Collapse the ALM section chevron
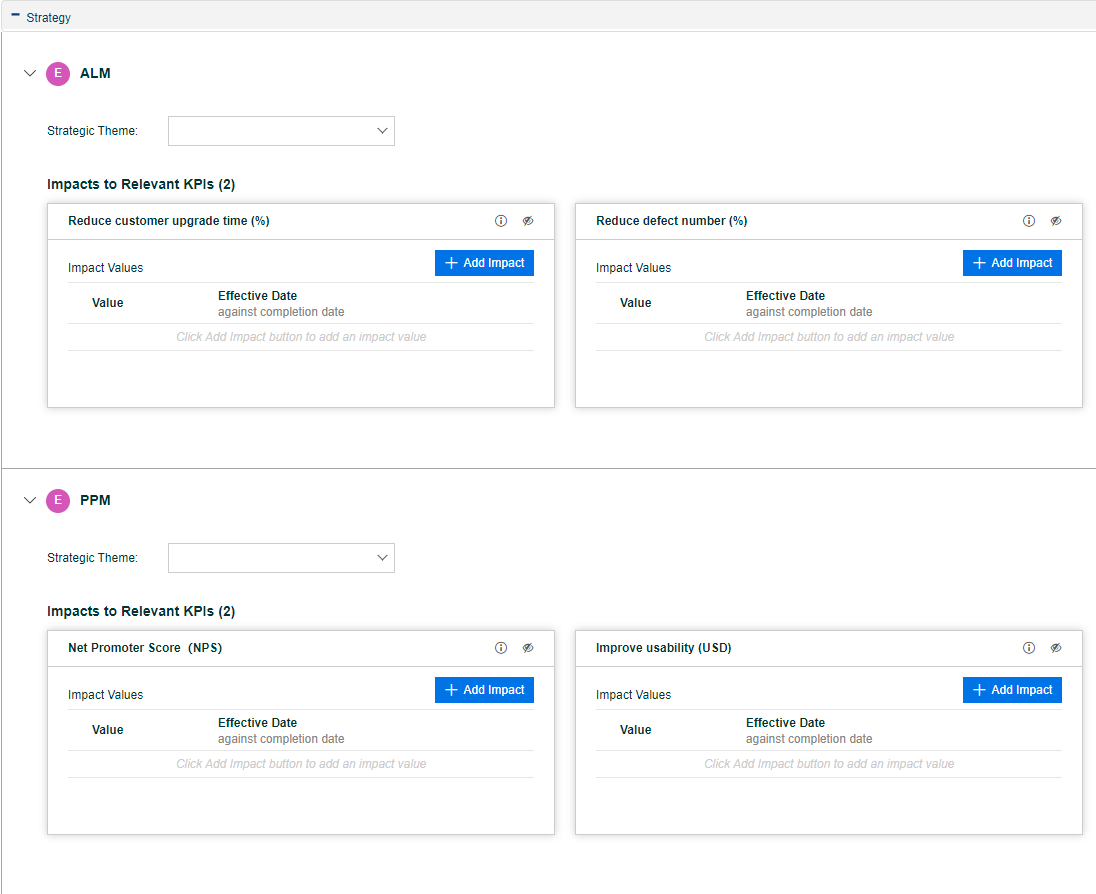1096x894 pixels. (x=30, y=74)
